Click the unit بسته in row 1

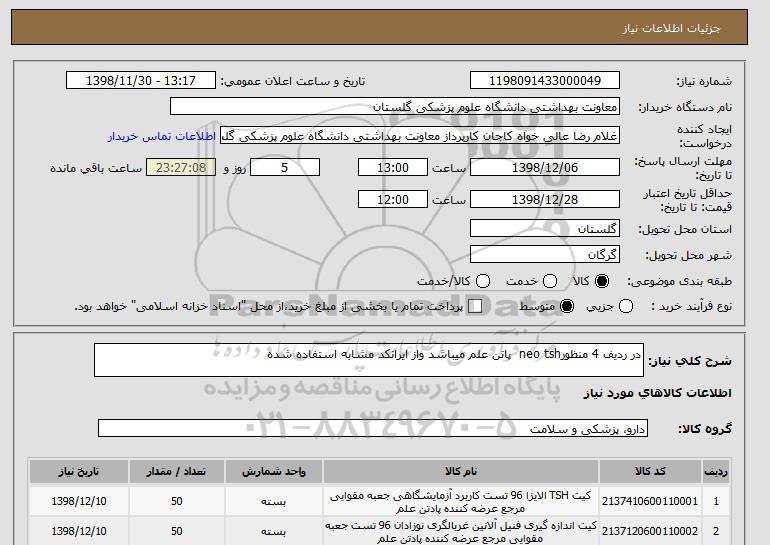tap(274, 501)
